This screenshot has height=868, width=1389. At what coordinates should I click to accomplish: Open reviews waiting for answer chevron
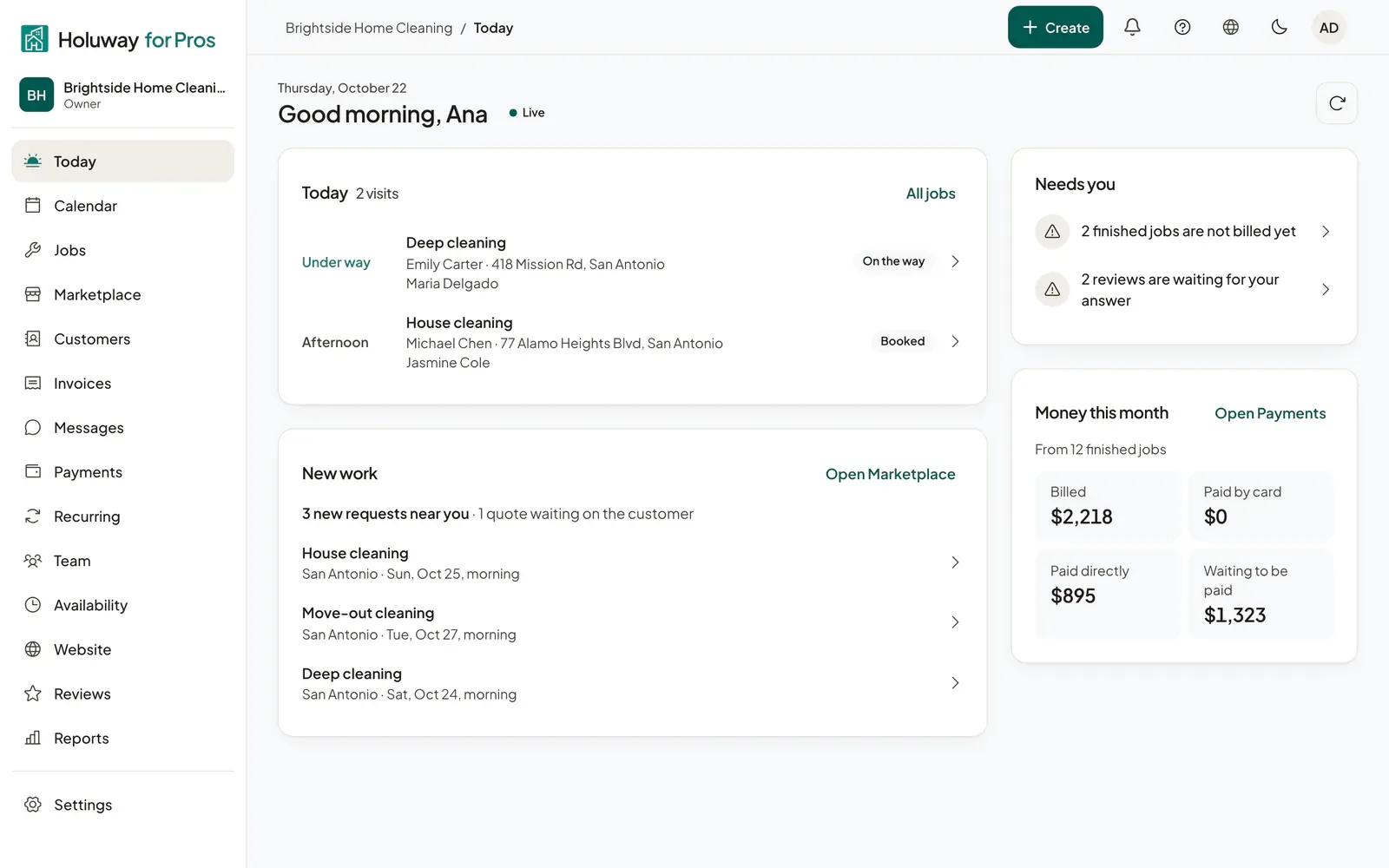(x=1326, y=289)
